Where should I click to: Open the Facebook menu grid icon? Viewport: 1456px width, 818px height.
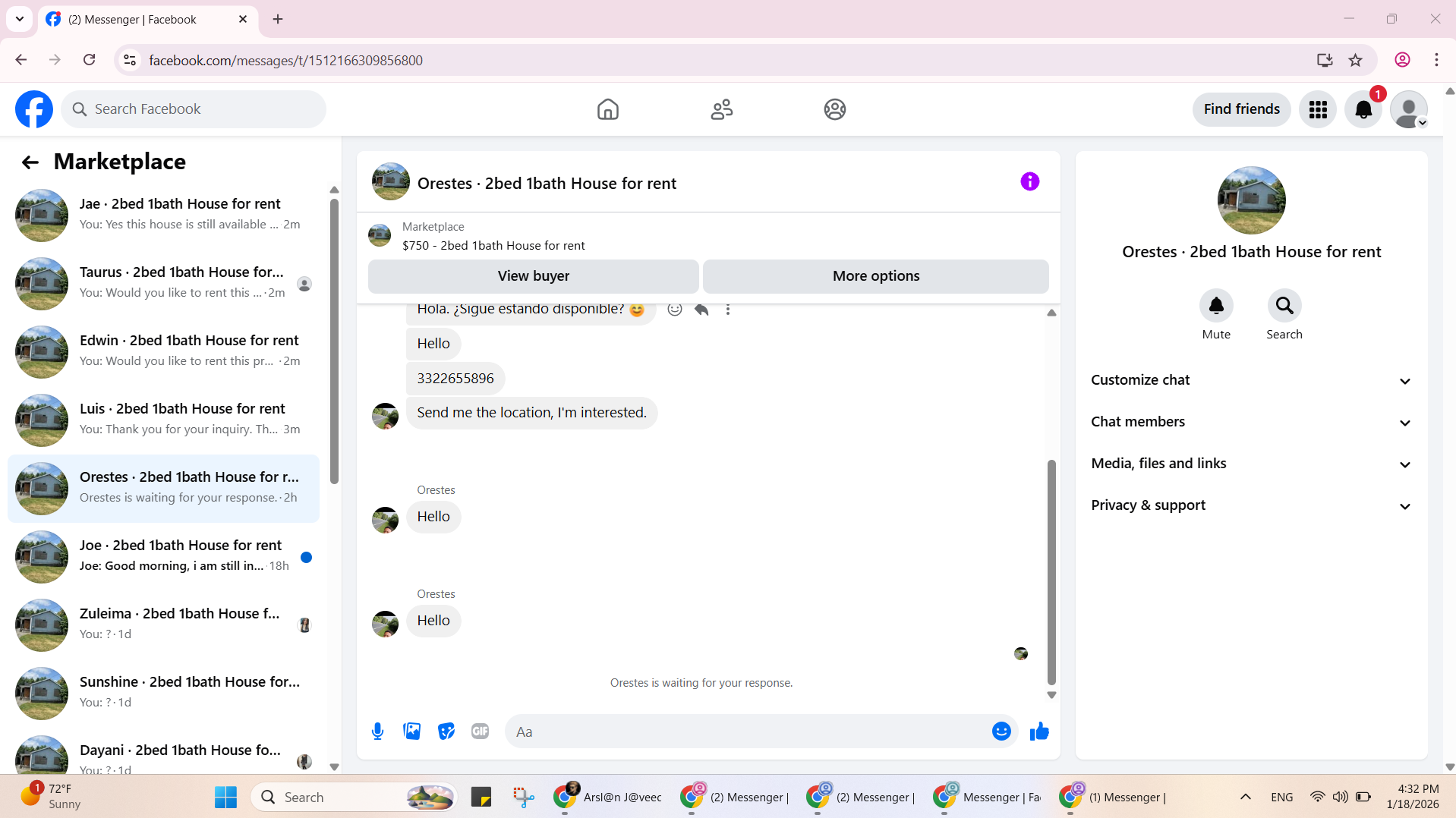coord(1318,109)
